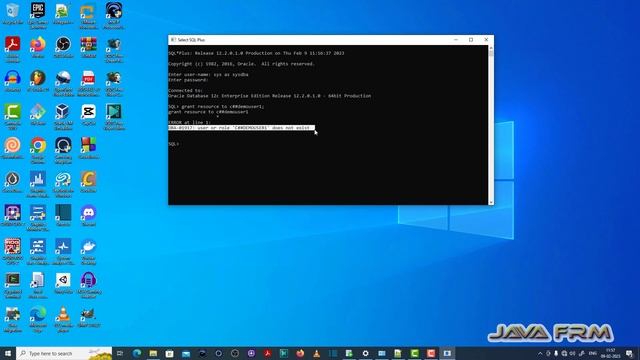Open VLC from the taskbar
The height and width of the screenshot is (360, 640).
pos(316,353)
